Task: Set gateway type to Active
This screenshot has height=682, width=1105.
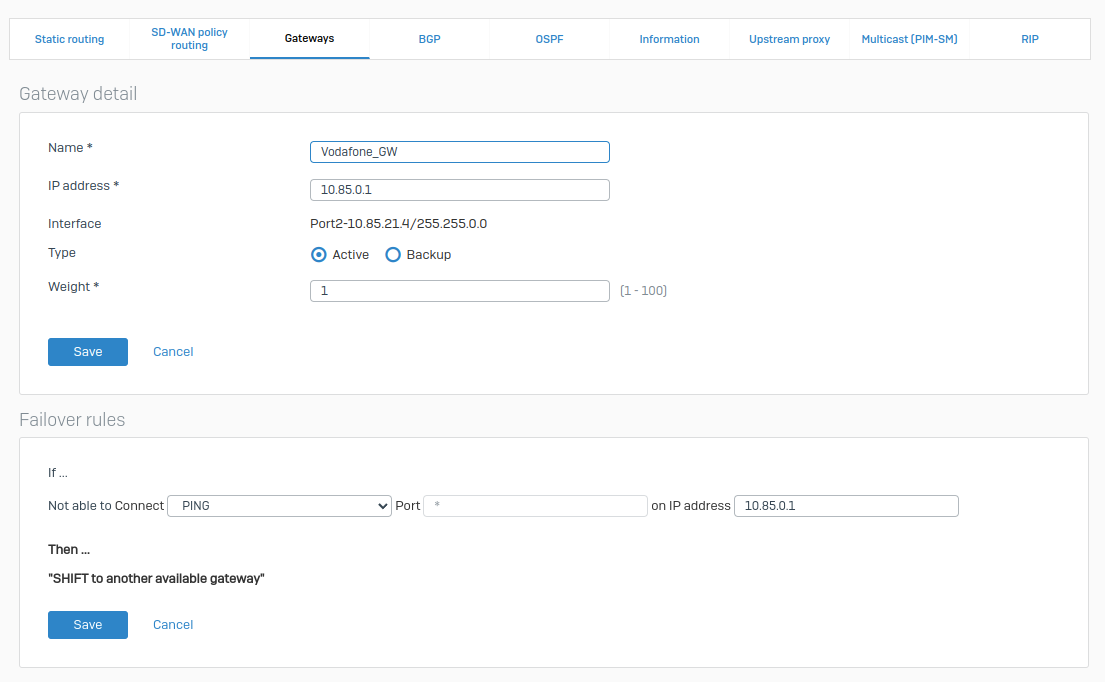Action: point(318,254)
